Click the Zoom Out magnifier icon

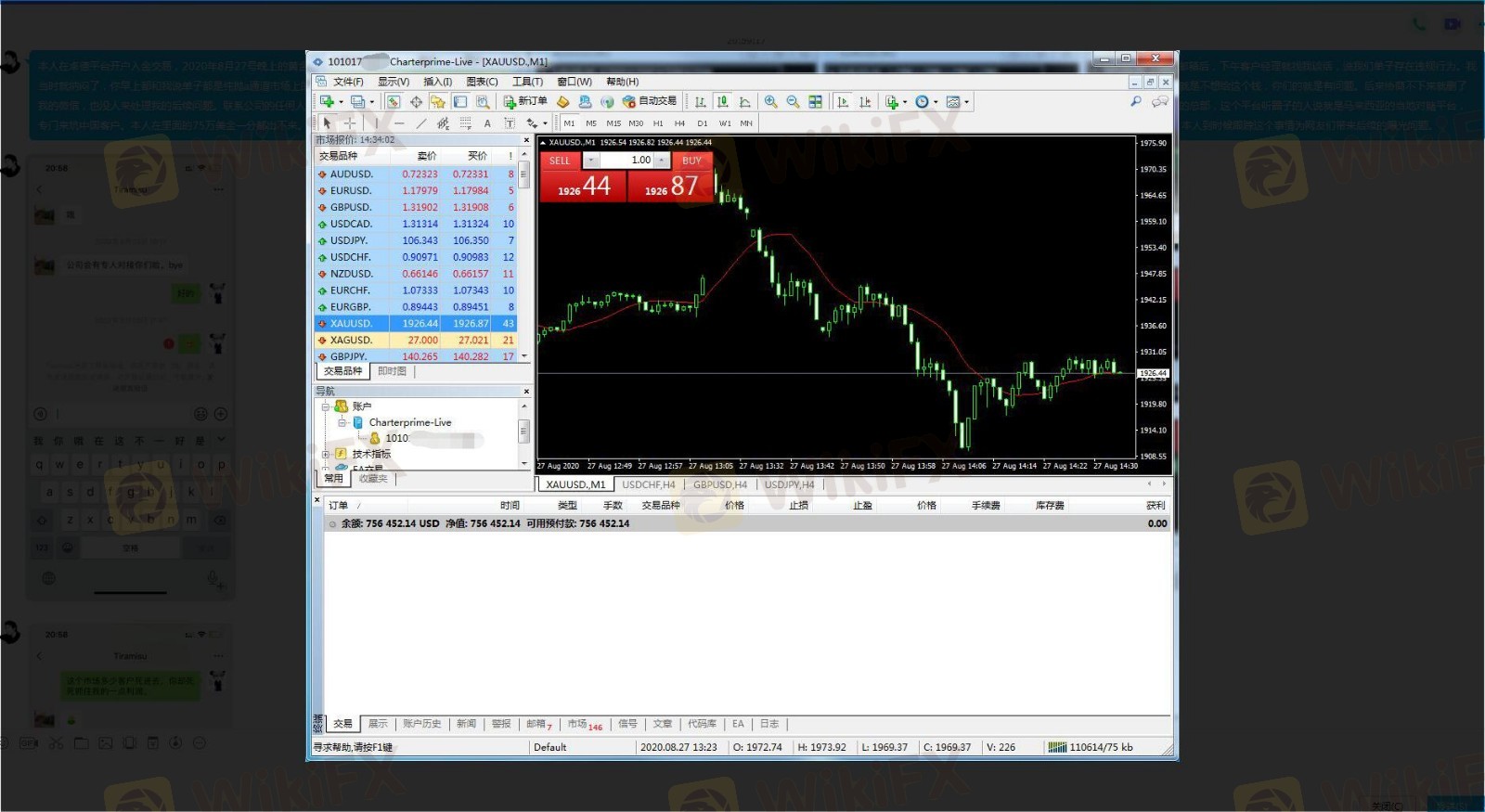click(x=793, y=102)
